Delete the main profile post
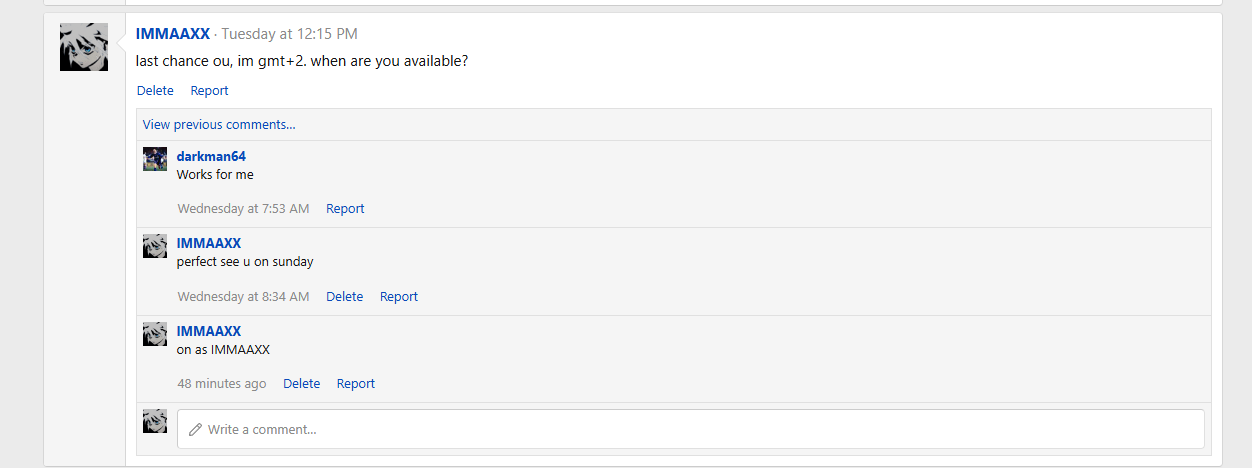Image resolution: width=1252 pixels, height=468 pixels. pyautogui.click(x=155, y=90)
